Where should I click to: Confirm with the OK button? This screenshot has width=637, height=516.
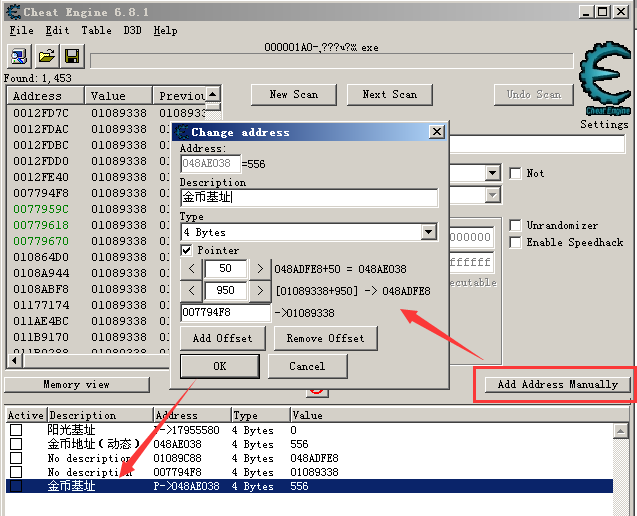[220, 366]
